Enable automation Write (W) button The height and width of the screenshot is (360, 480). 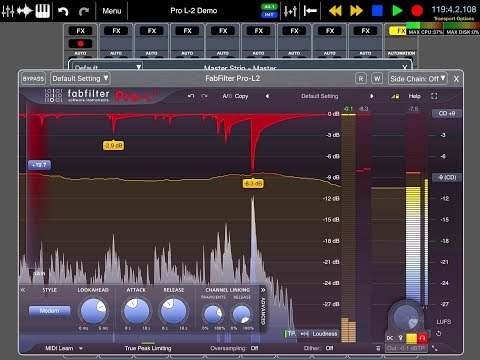coord(377,79)
